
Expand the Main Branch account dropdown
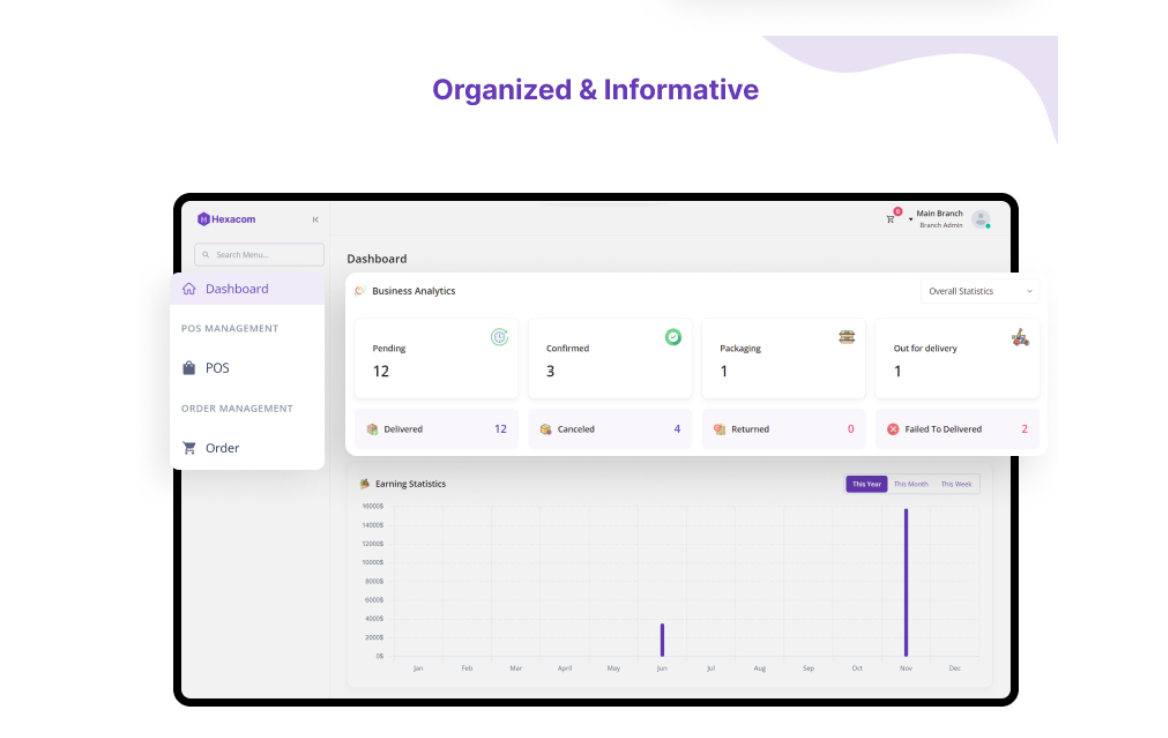[x=939, y=217]
